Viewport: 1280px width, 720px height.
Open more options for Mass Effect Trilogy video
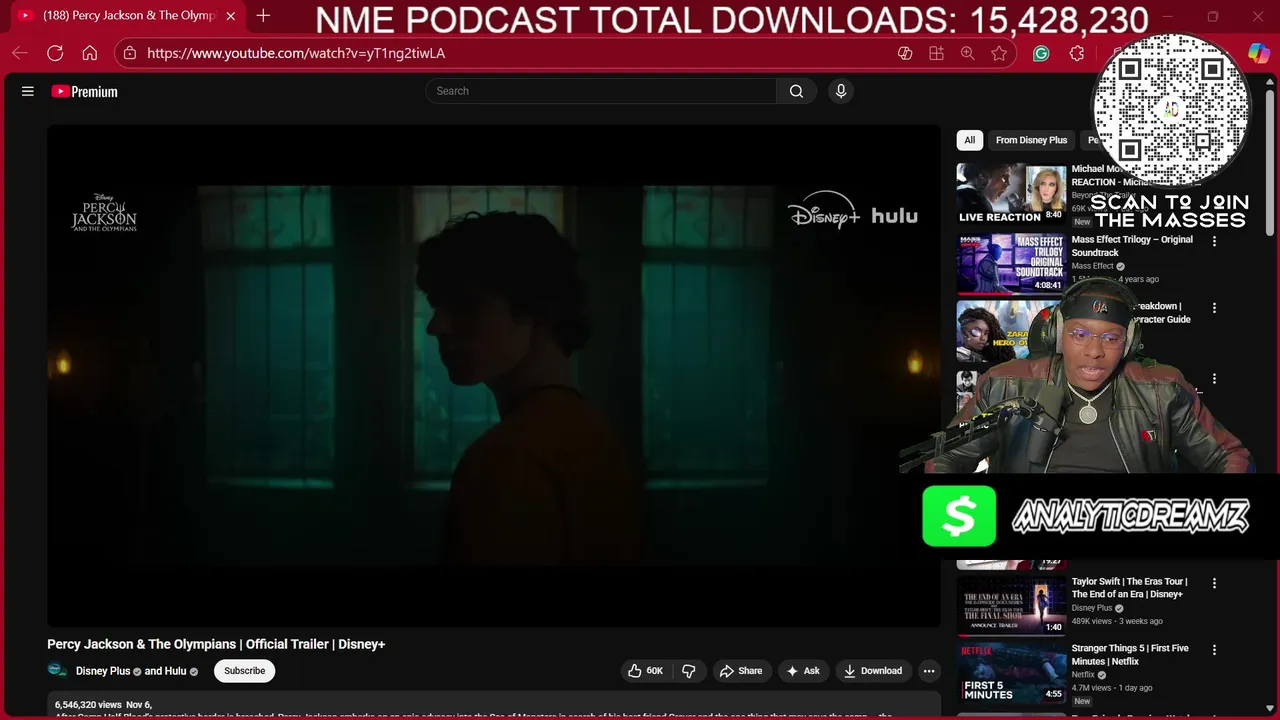(1214, 241)
